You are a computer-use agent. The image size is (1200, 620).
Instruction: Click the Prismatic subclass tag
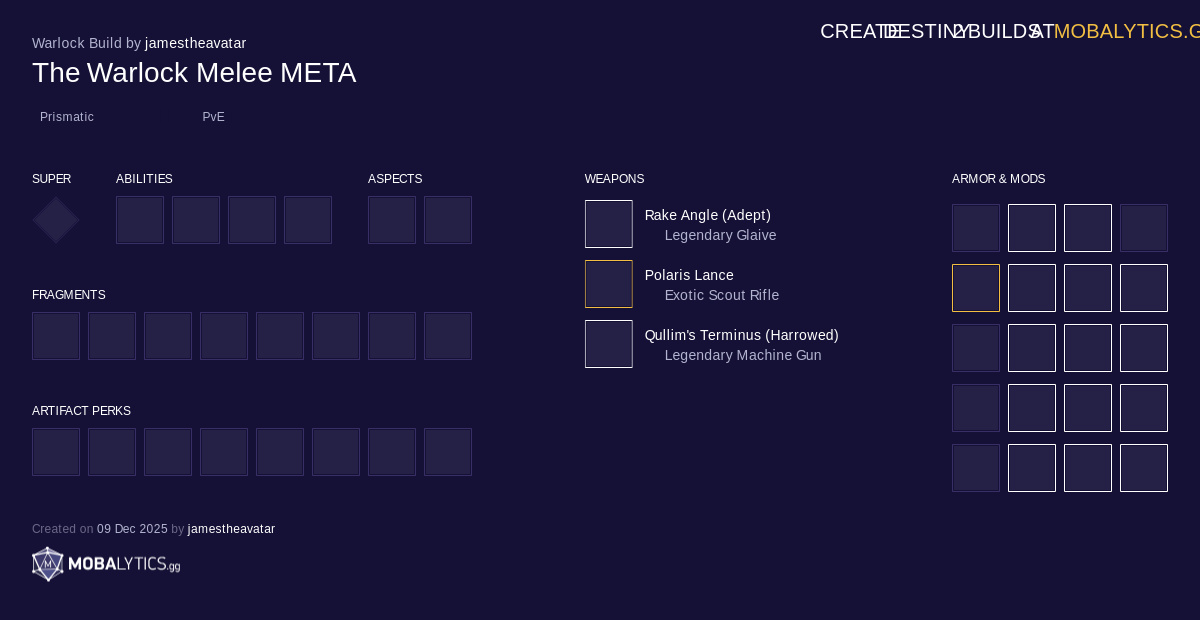pos(67,117)
